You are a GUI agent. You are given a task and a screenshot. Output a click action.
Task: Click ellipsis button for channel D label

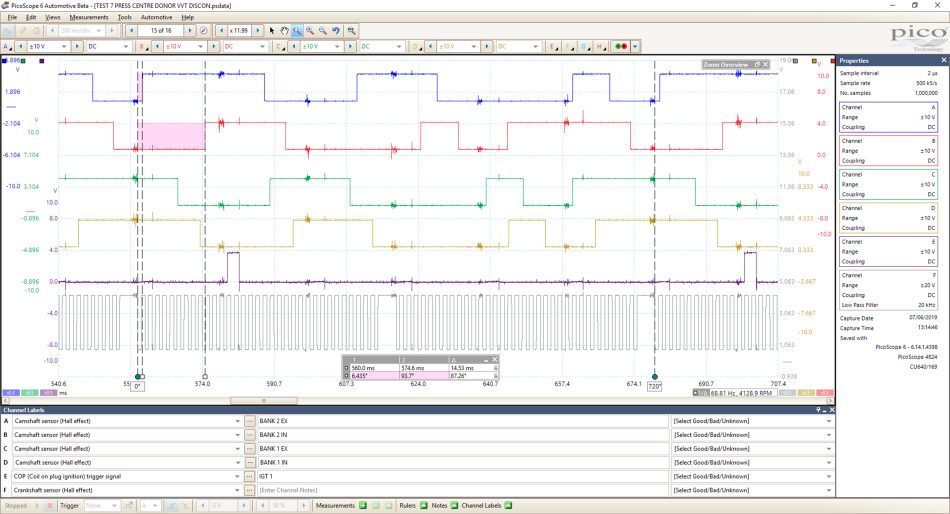click(250, 462)
